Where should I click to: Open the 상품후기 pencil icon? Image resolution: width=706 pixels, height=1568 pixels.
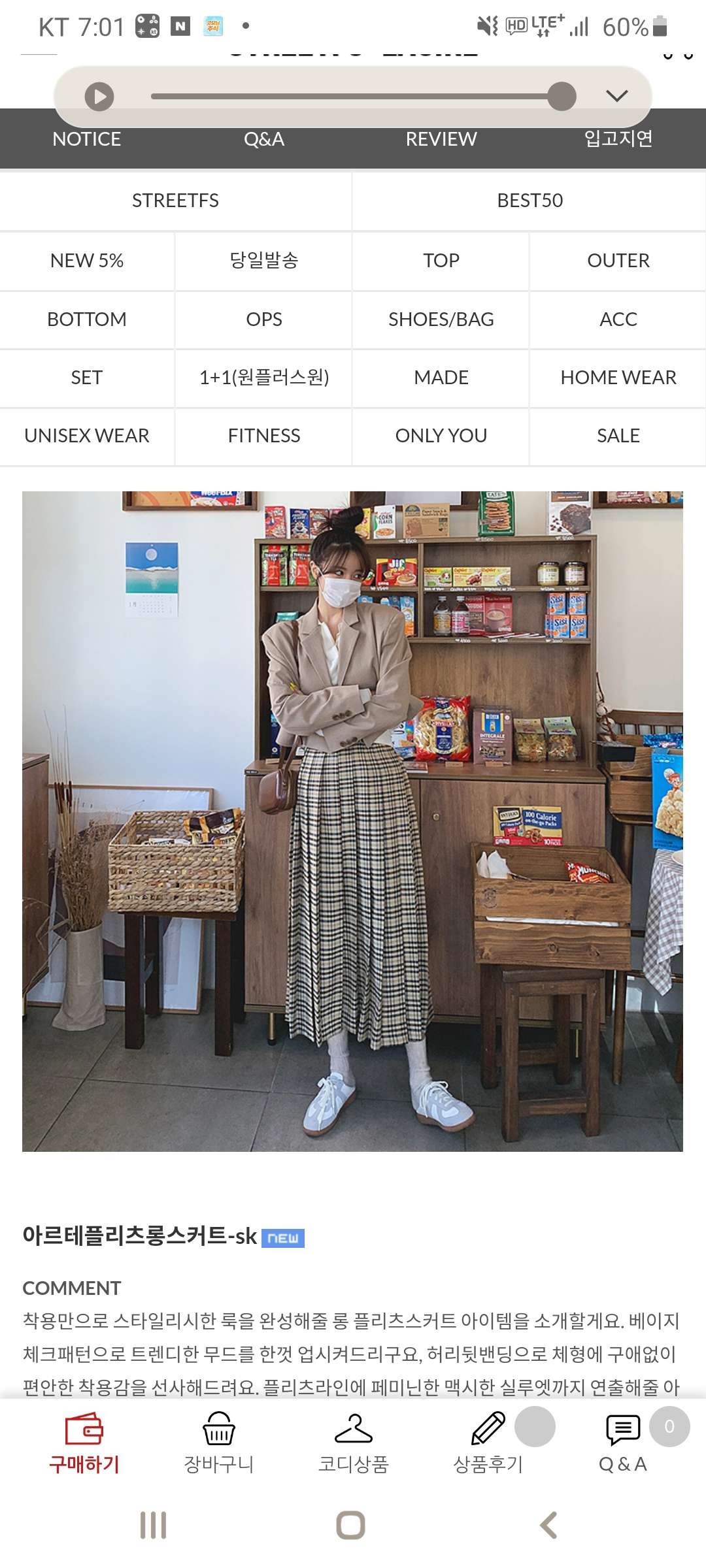click(488, 1428)
